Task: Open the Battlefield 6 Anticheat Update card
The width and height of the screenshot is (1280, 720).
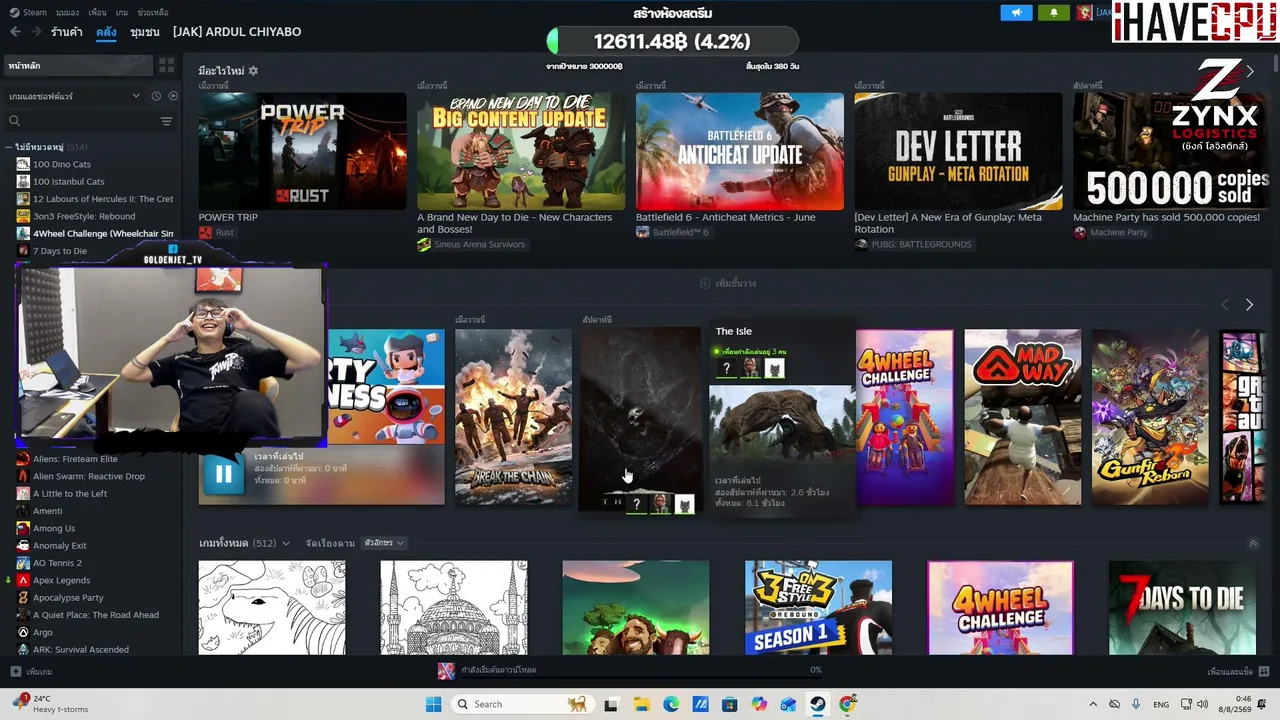Action: 740,152
